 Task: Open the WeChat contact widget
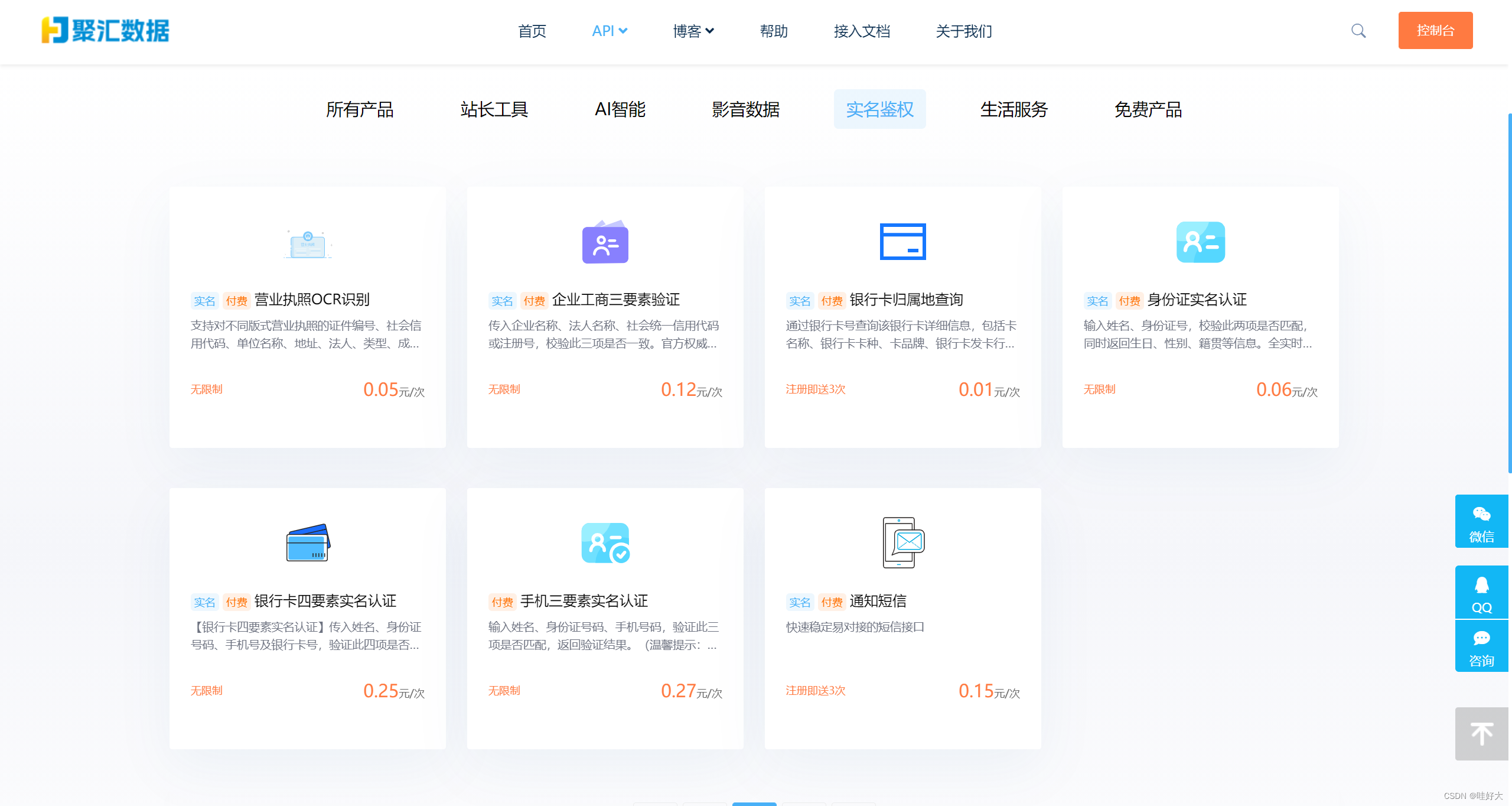[1481, 521]
